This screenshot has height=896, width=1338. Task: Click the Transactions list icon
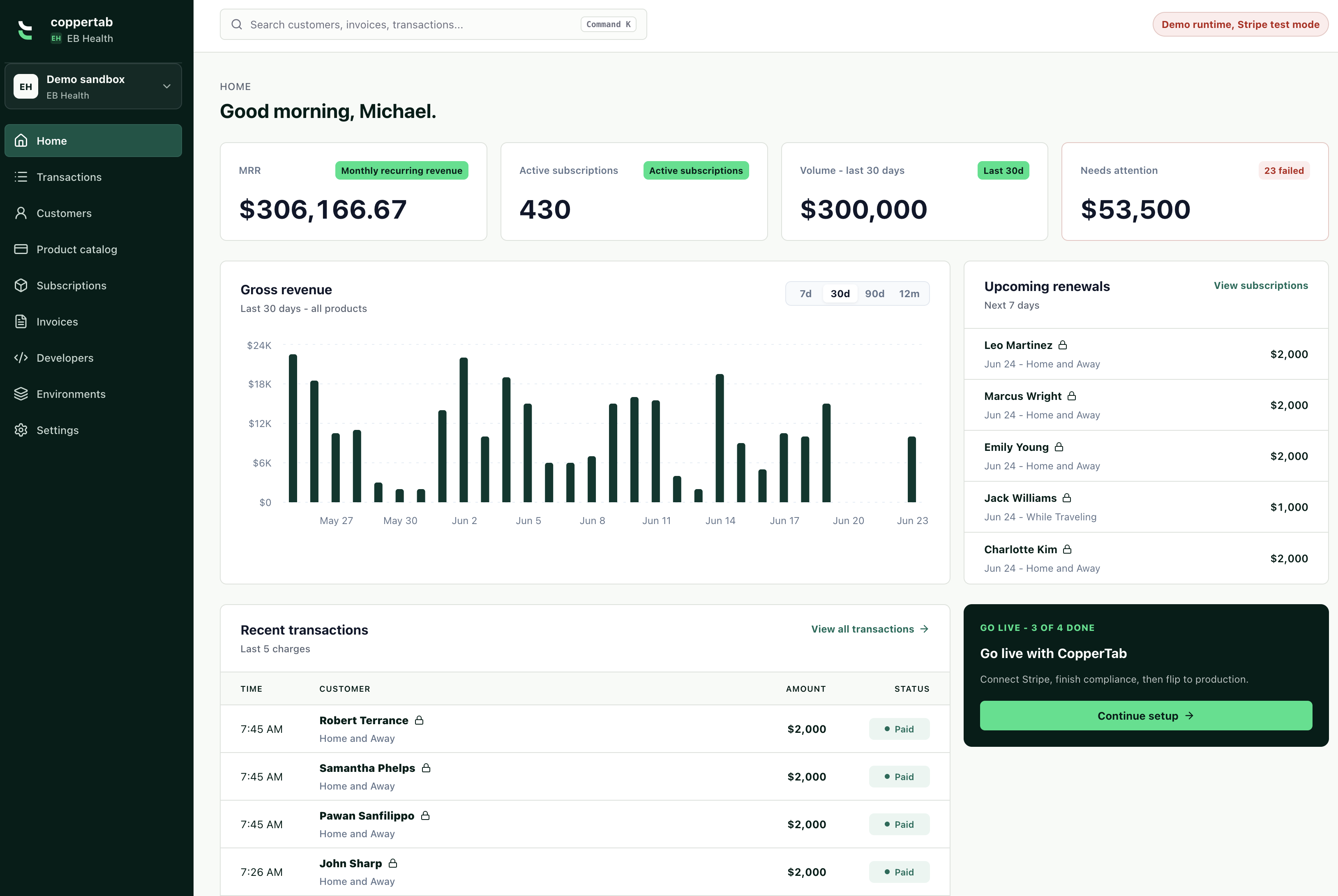(x=21, y=177)
